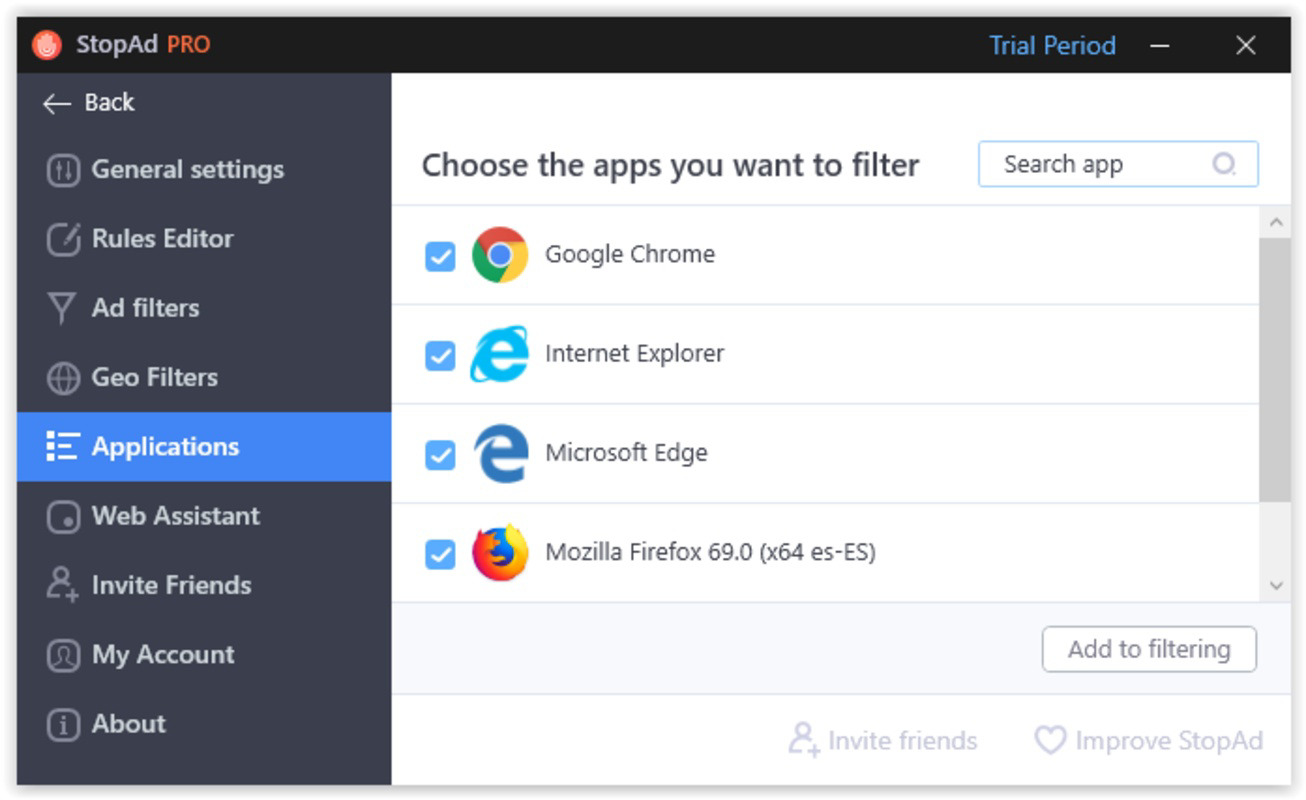This screenshot has width=1306, height=800.
Task: Click the scrollbar down arrow
Action: click(1275, 586)
